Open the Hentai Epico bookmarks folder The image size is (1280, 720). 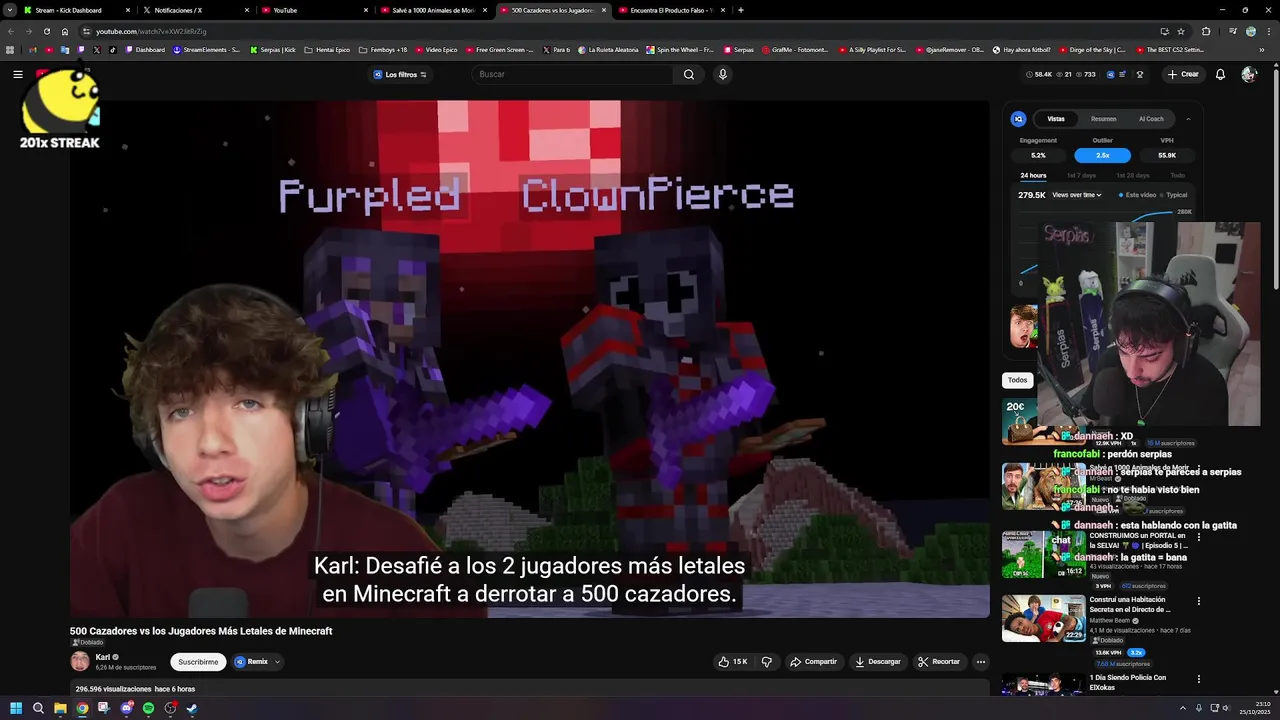pyautogui.click(x=327, y=49)
